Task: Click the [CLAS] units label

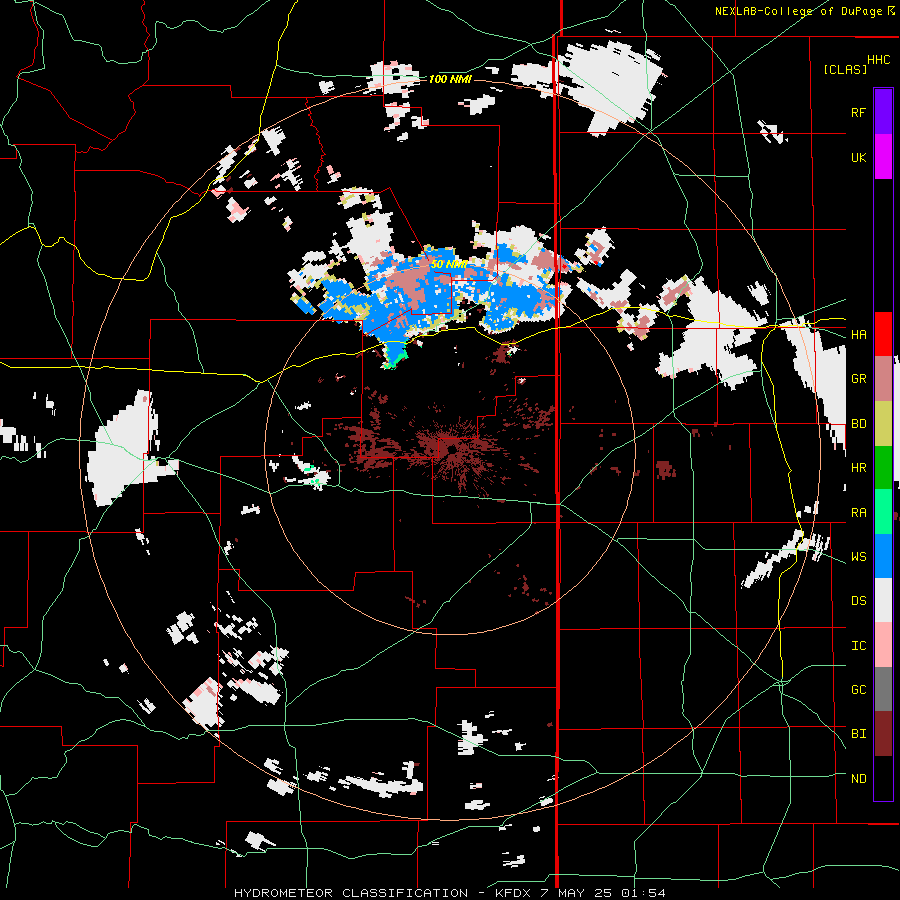Action: click(x=845, y=69)
